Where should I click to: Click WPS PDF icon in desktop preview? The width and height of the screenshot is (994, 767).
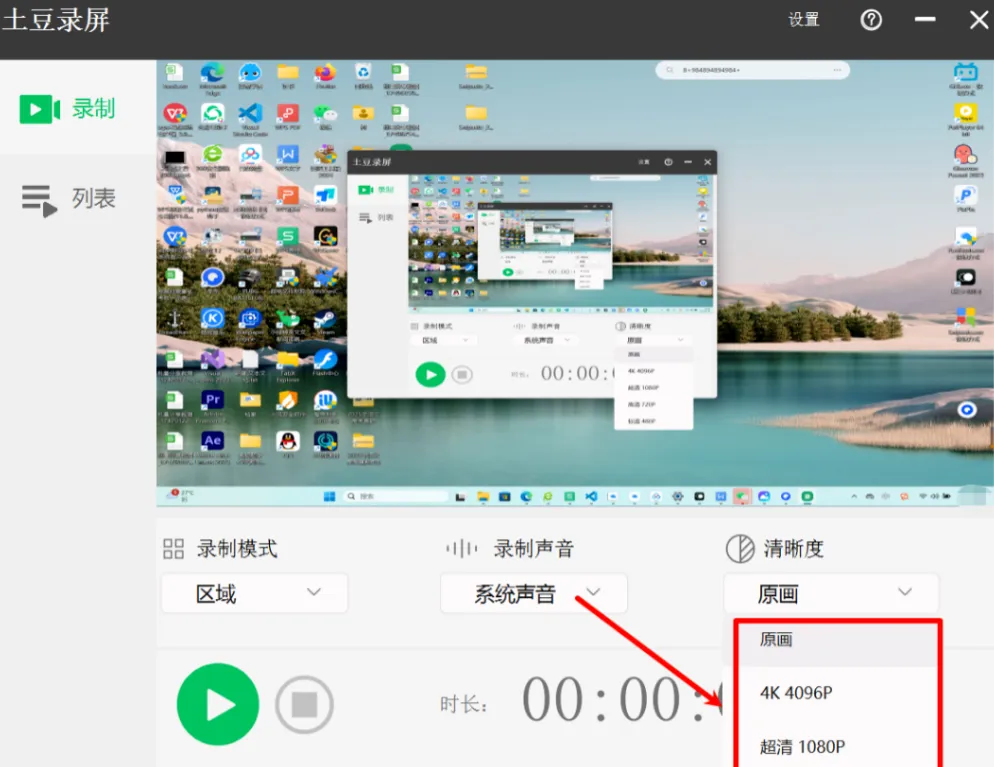point(288,113)
